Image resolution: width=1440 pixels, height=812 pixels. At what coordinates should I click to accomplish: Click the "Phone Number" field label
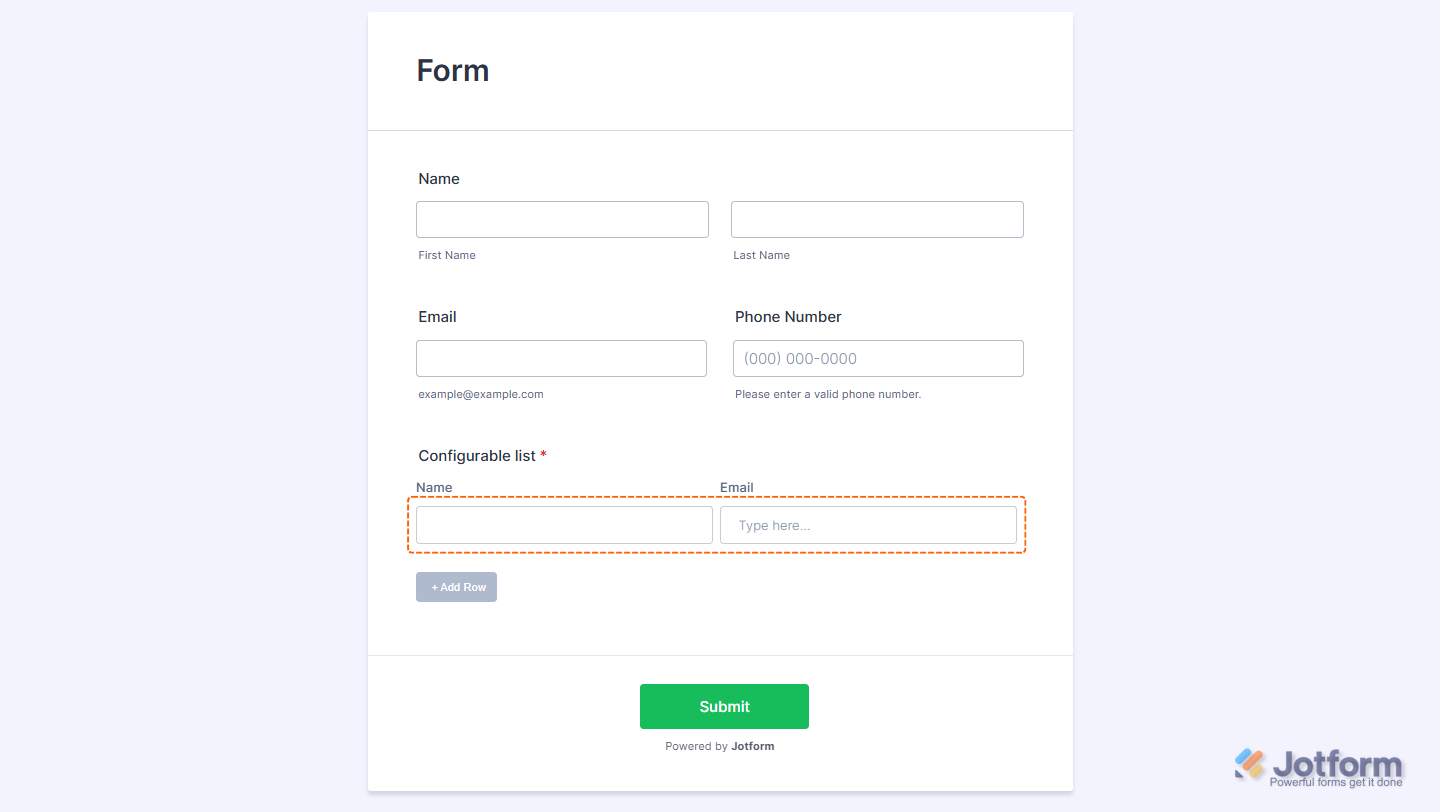(x=788, y=317)
